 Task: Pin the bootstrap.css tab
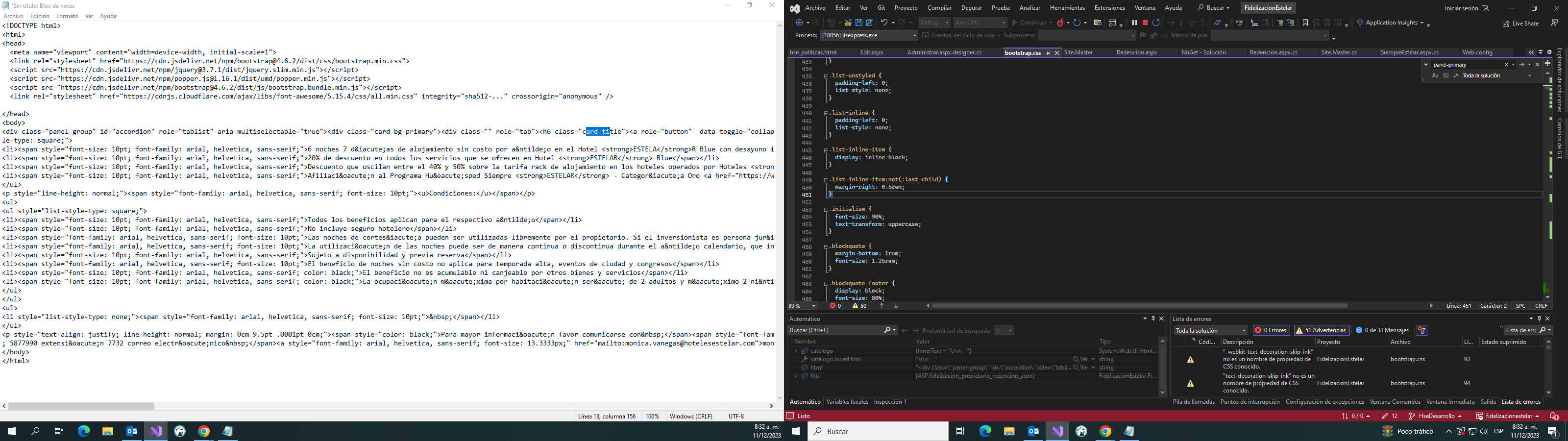1048,53
